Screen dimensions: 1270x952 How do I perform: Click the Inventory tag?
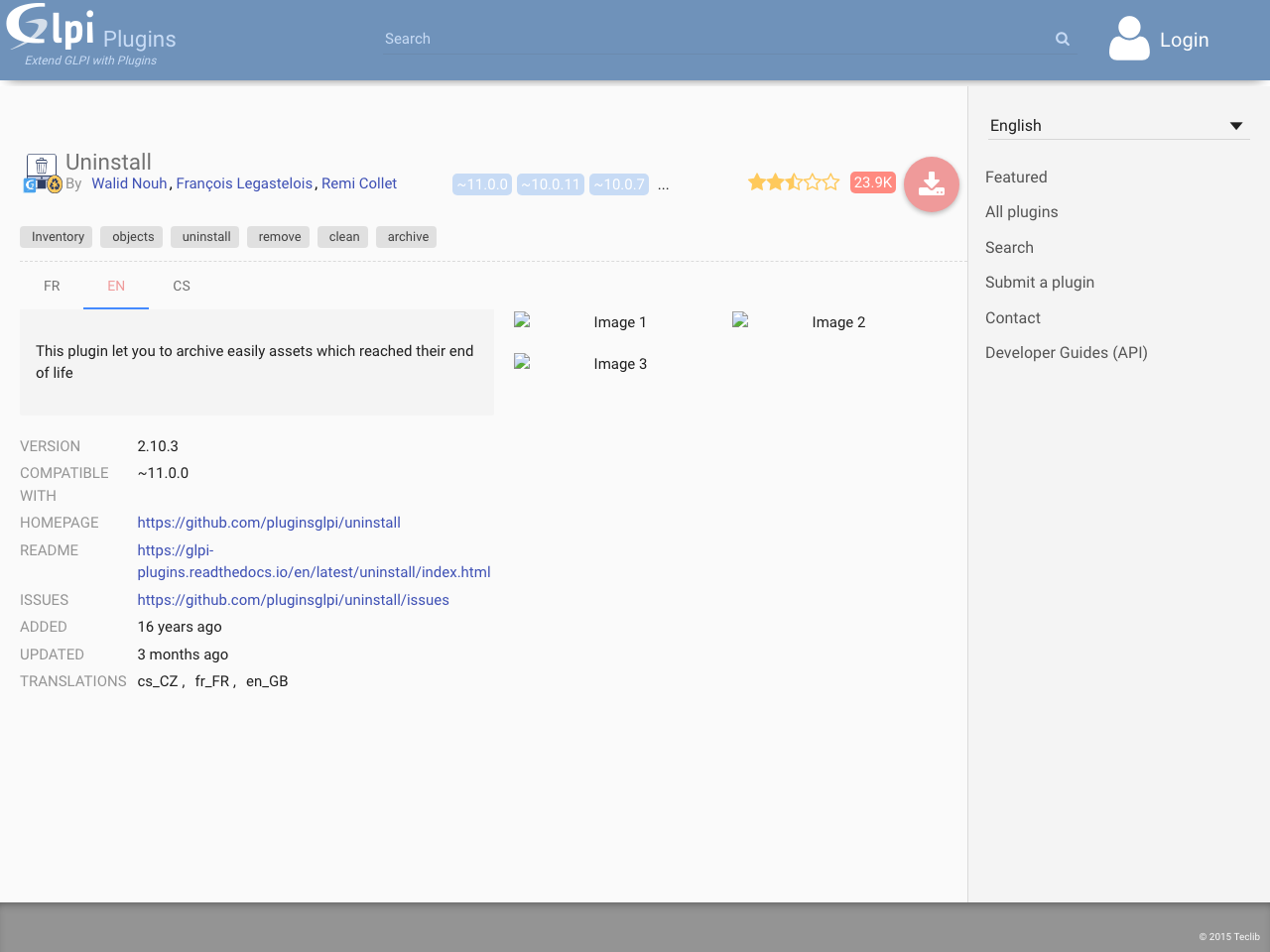[58, 237]
